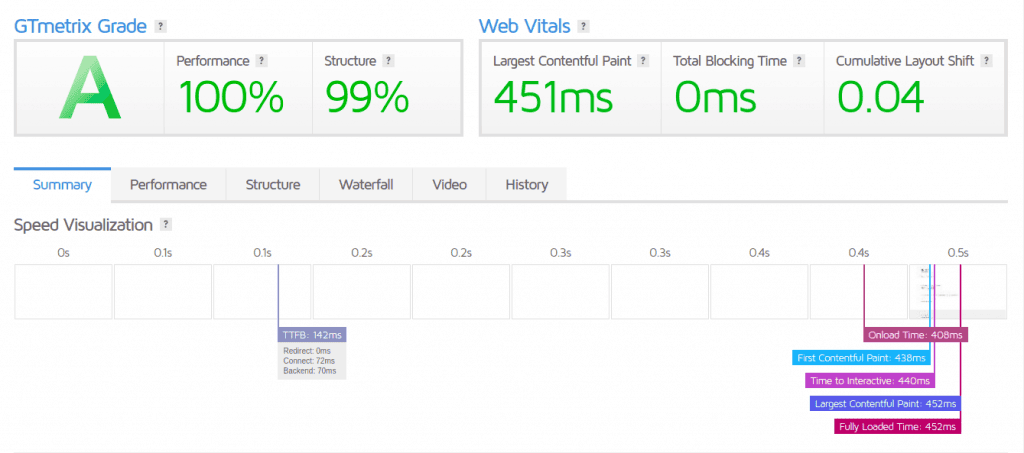
Task: Open the History tab
Action: pyautogui.click(x=526, y=185)
